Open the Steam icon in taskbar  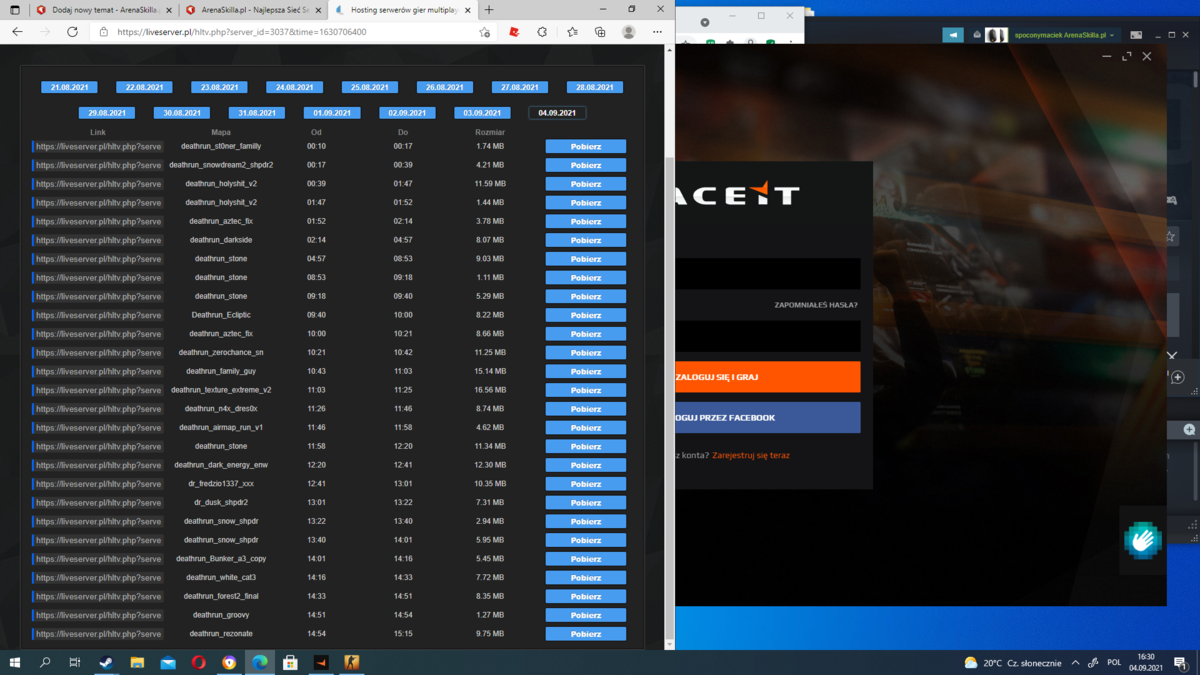coord(106,662)
